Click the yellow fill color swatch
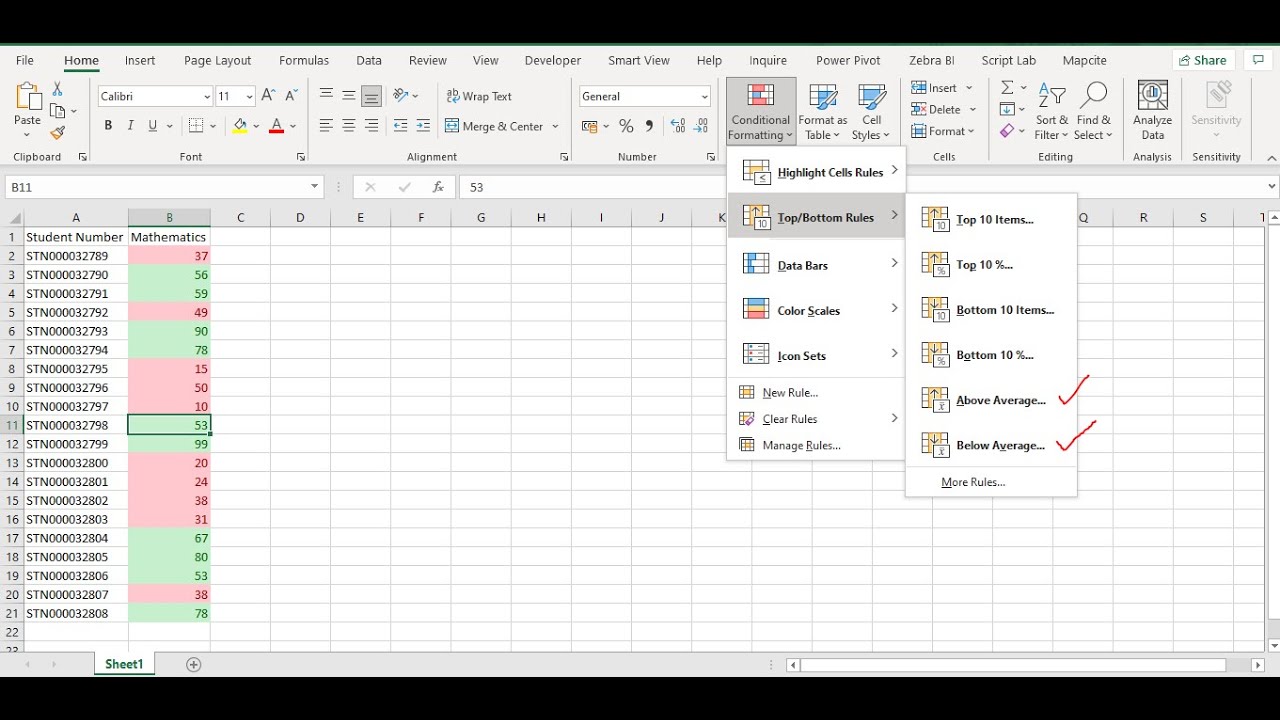This screenshot has width=1280, height=720. (x=239, y=126)
